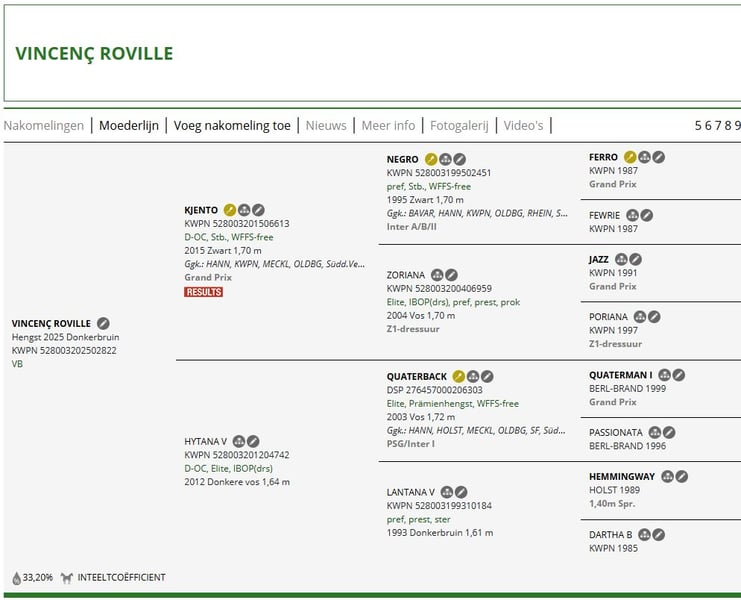The image size is (741, 600).
Task: Click the pencil icon beside DARTHA B
Action: pos(659,535)
